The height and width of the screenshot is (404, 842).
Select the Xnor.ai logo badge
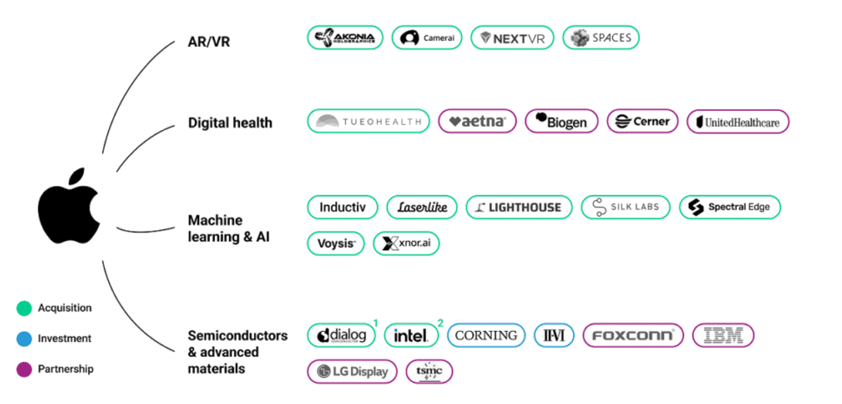click(406, 243)
